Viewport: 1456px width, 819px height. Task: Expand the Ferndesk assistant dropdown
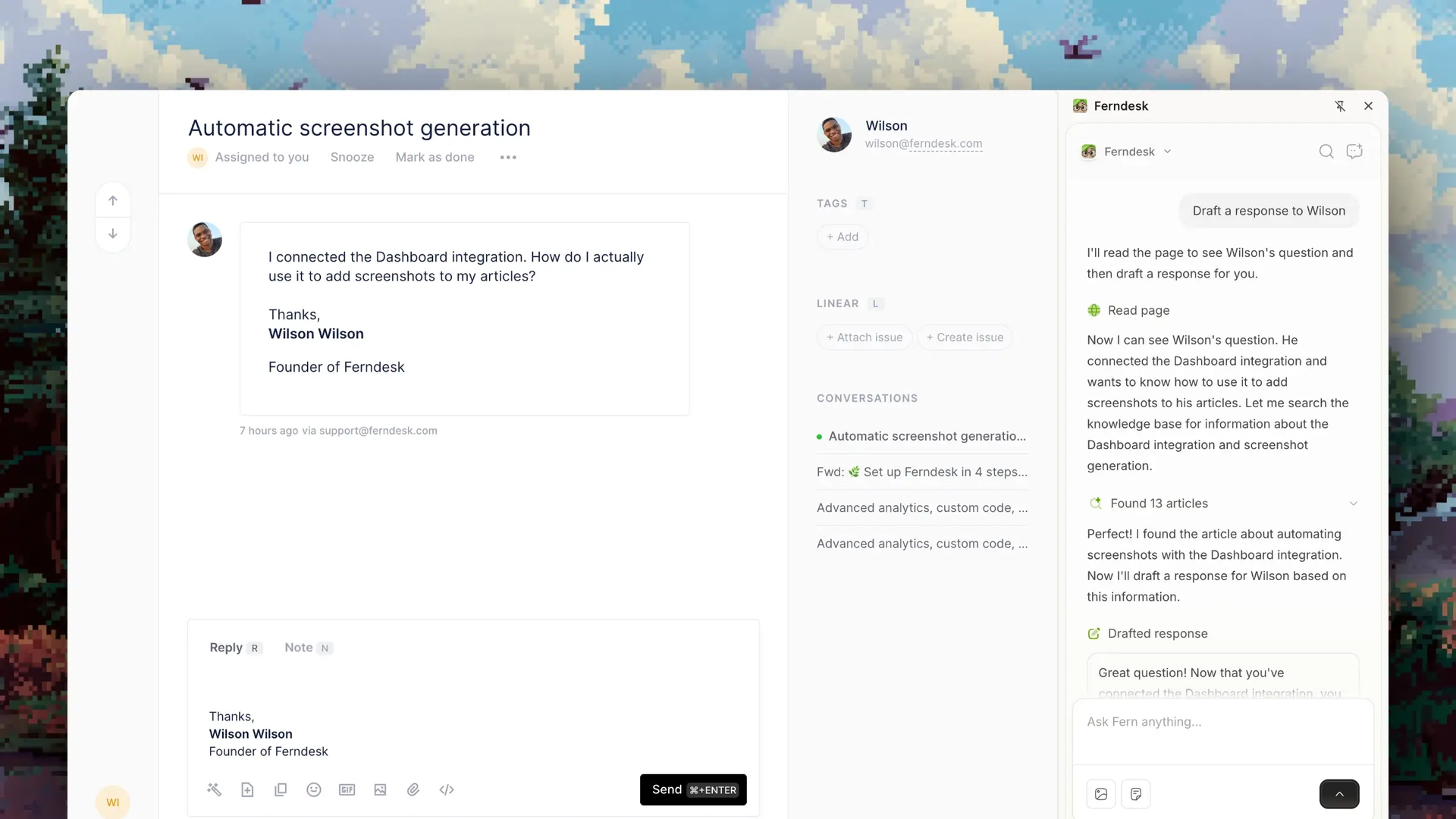[x=1168, y=151]
